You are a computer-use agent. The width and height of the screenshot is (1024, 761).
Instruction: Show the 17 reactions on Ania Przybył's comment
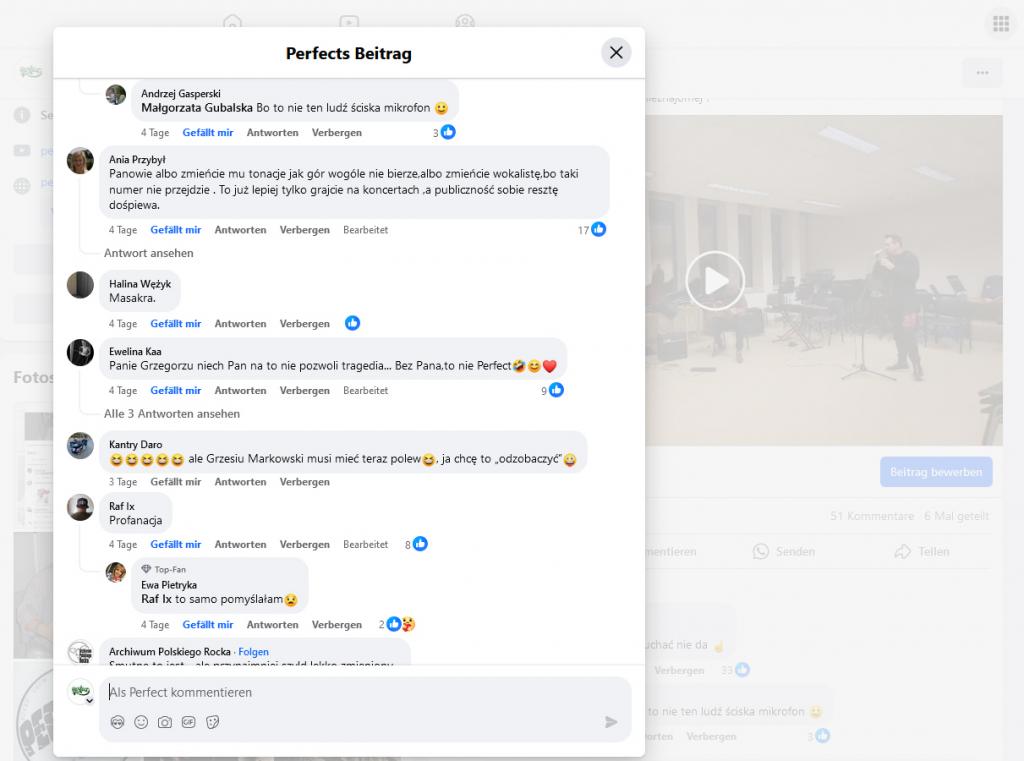coord(592,230)
